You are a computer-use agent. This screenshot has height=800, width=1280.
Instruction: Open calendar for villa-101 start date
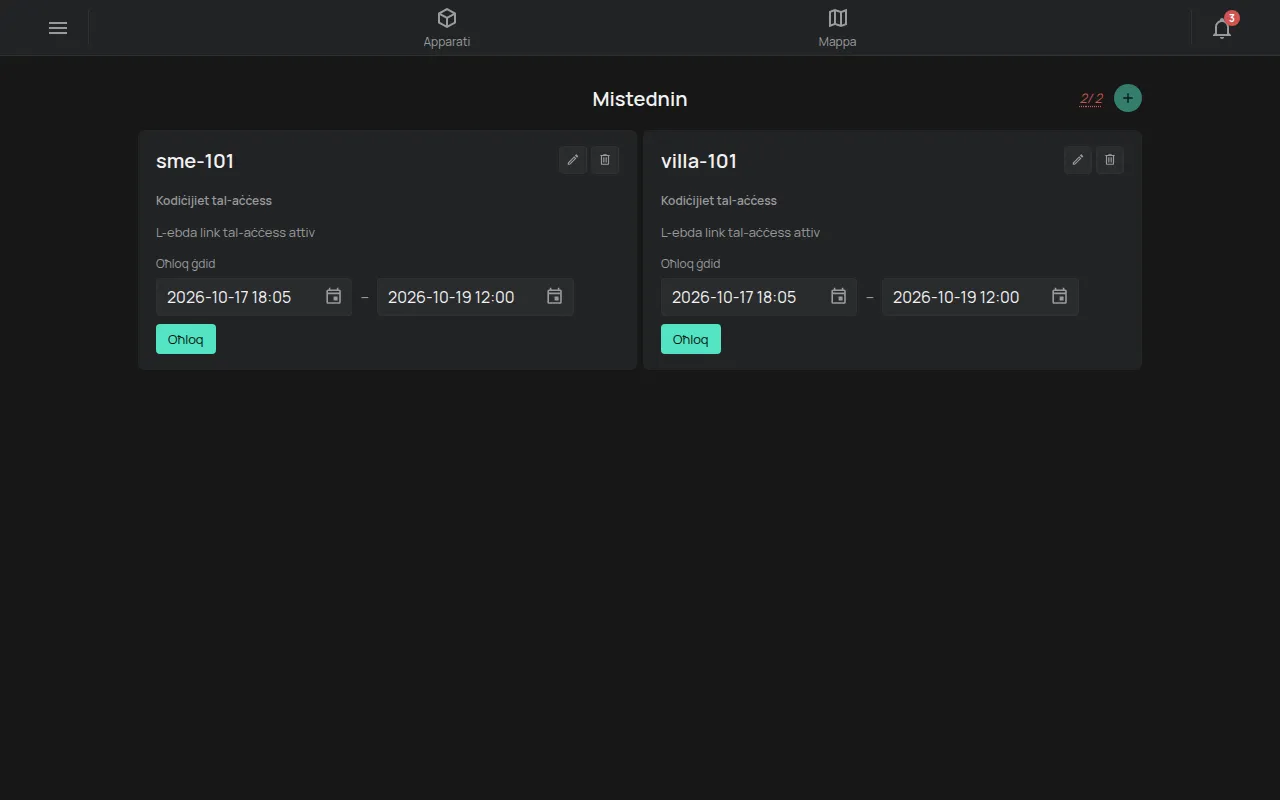(x=839, y=297)
